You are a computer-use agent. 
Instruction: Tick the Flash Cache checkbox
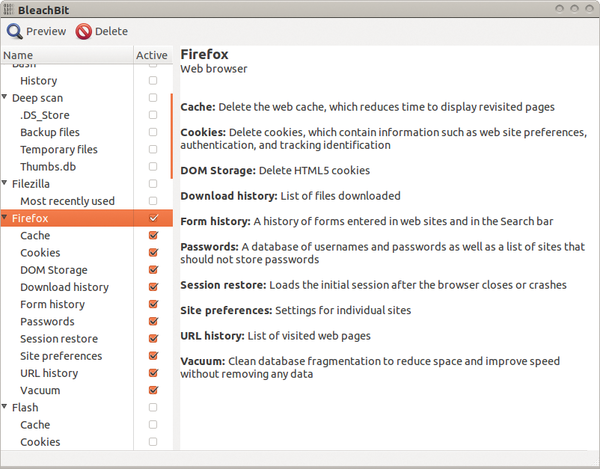pos(153,425)
